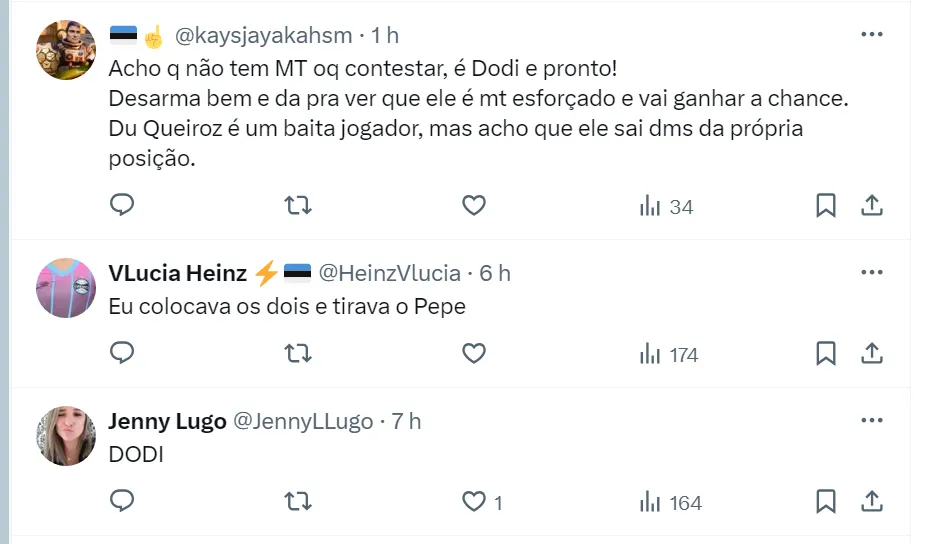Reply to Jenny Lugo's DODI tweet

122,501
